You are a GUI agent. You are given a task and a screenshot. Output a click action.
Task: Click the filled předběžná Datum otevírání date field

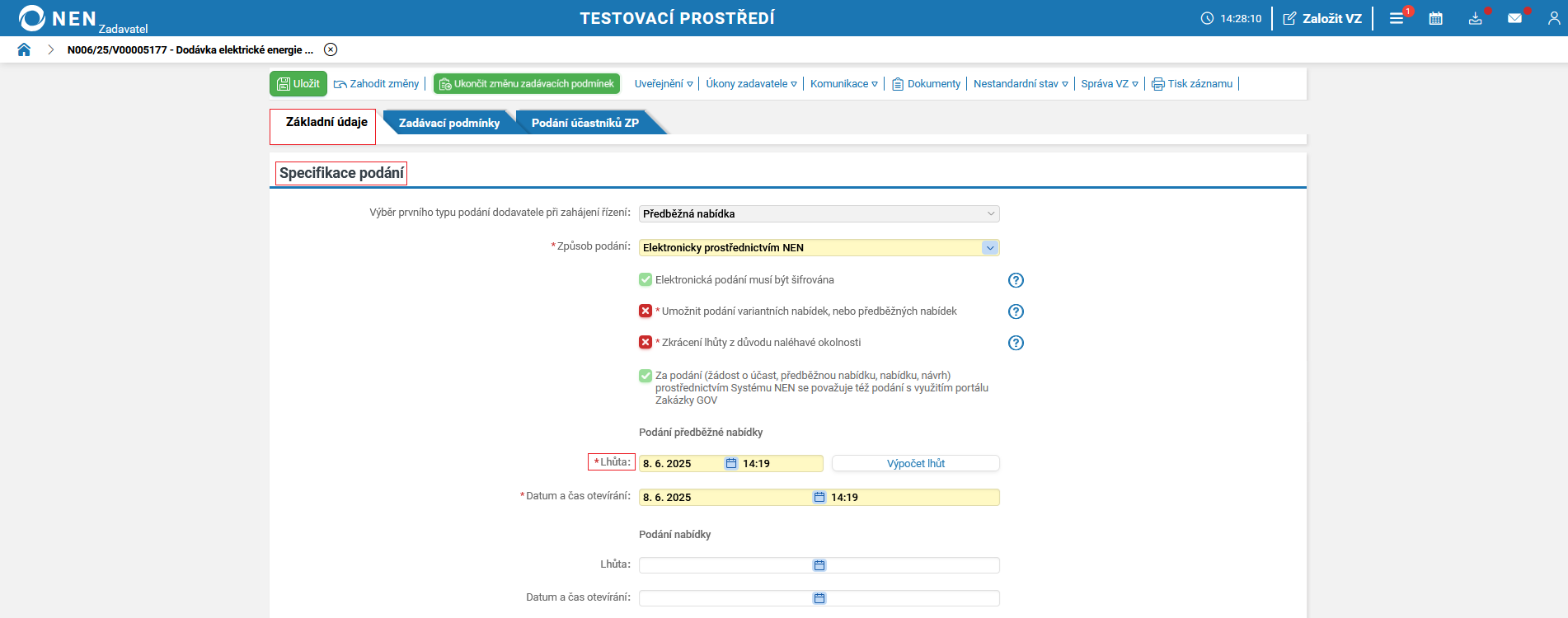tap(725, 497)
